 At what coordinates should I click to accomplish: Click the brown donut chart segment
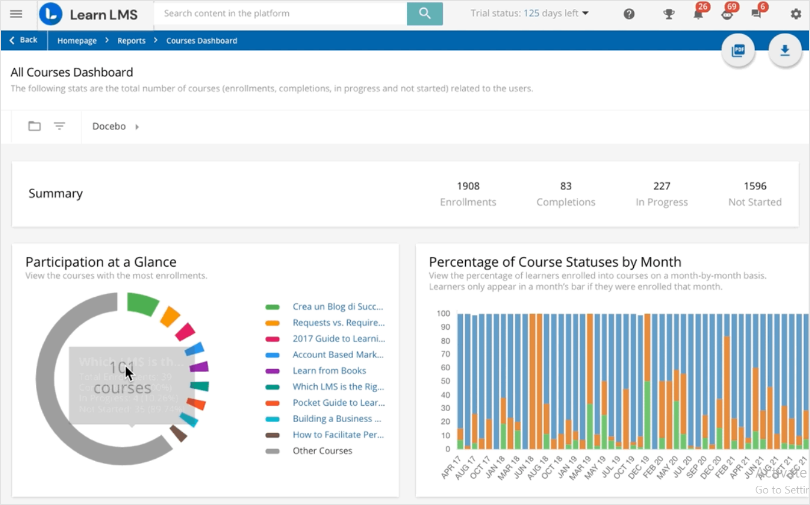[x=178, y=433]
